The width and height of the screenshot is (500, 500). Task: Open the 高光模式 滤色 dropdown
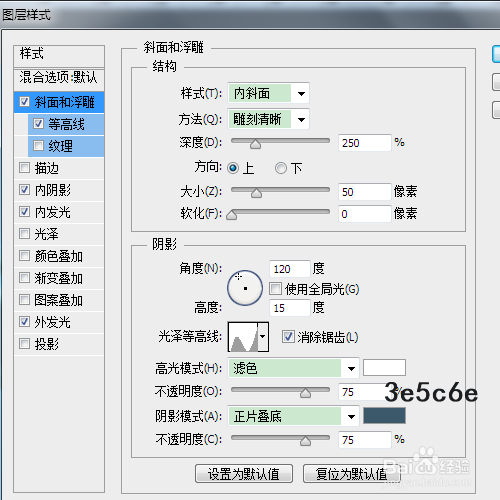(x=293, y=368)
